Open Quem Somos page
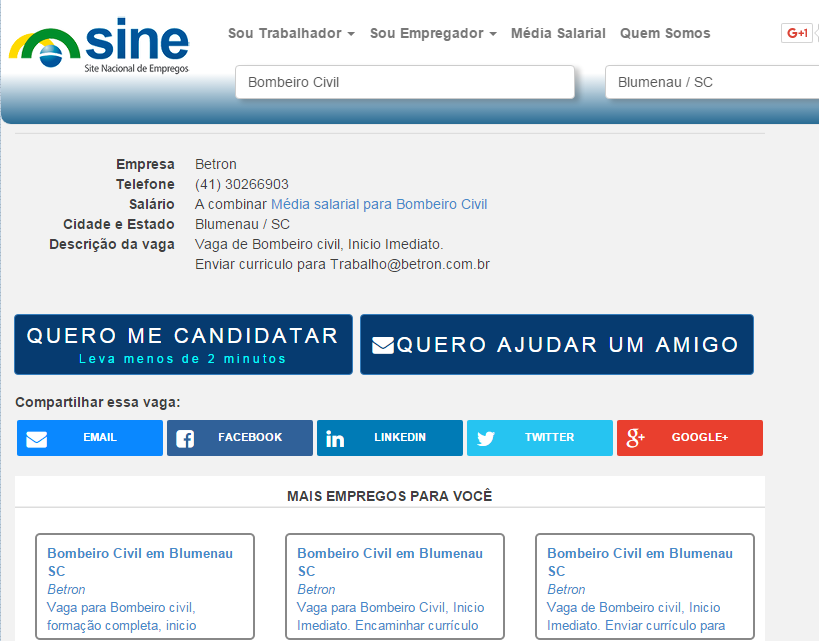The width and height of the screenshot is (819, 641). (665, 33)
